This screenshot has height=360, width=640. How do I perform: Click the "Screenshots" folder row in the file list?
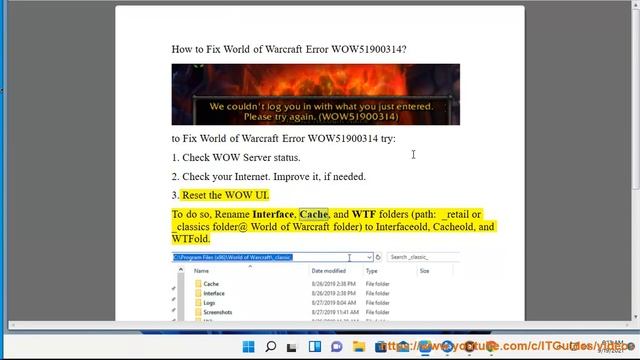pyautogui.click(x=292, y=312)
